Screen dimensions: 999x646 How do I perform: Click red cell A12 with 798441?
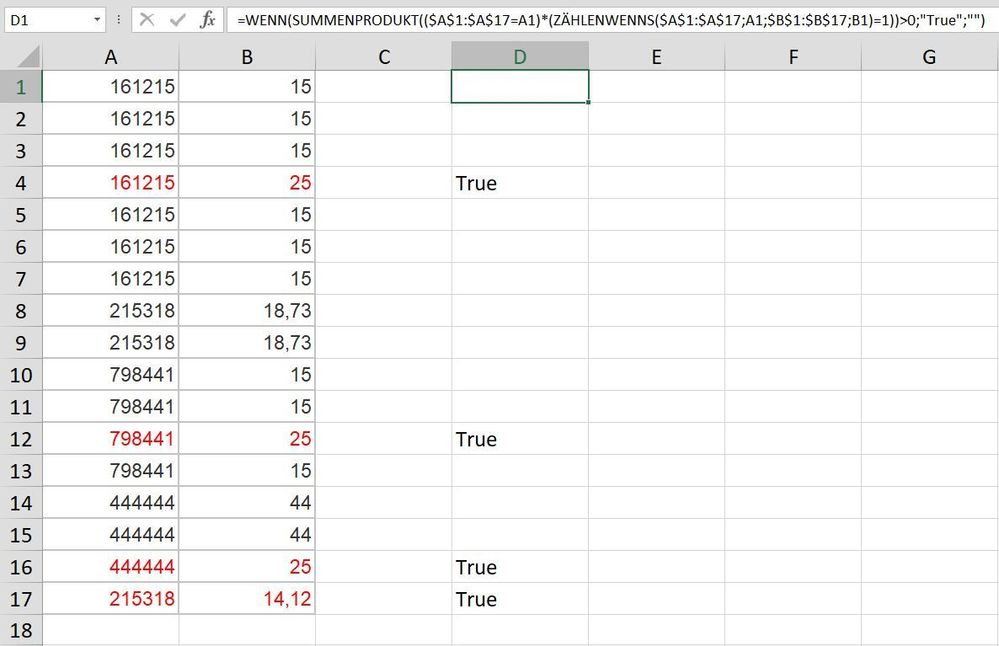[x=111, y=439]
